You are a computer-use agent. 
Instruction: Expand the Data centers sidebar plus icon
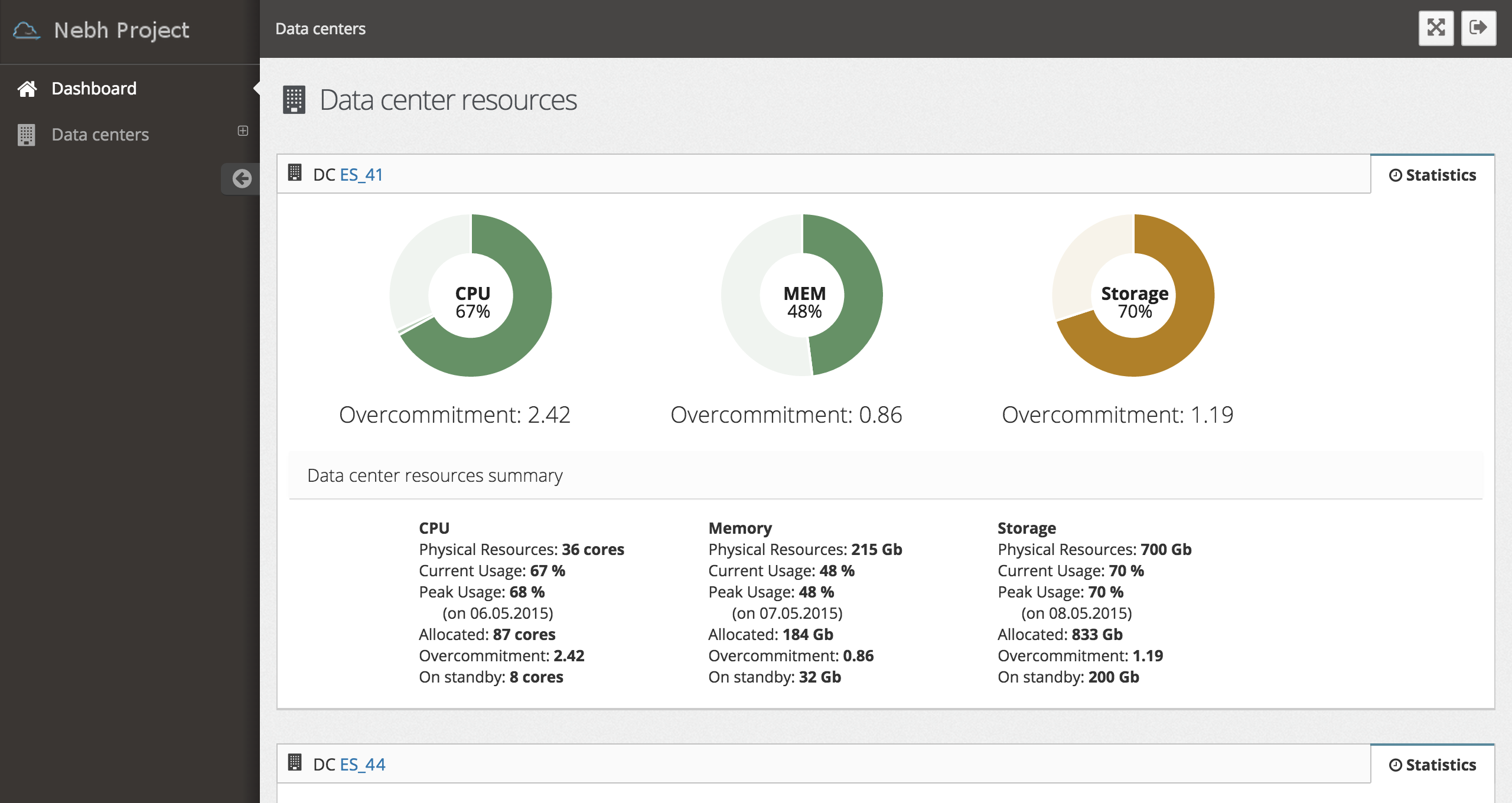243,130
